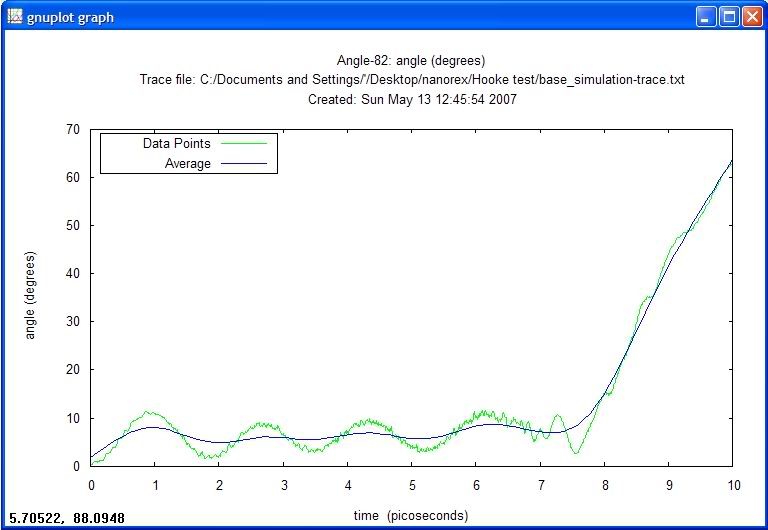Click the dark blue Average legend line sample

[244, 163]
